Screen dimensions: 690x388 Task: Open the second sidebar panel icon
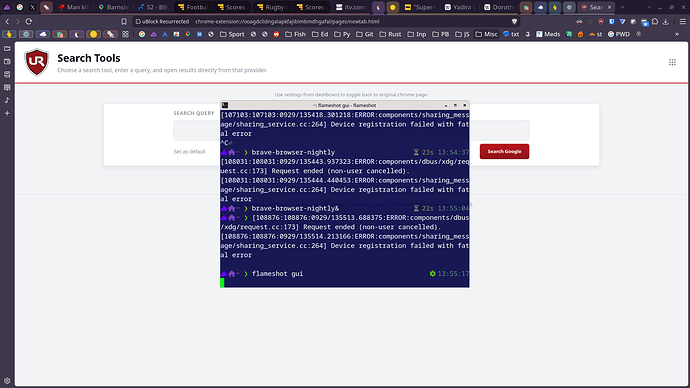click(7, 62)
